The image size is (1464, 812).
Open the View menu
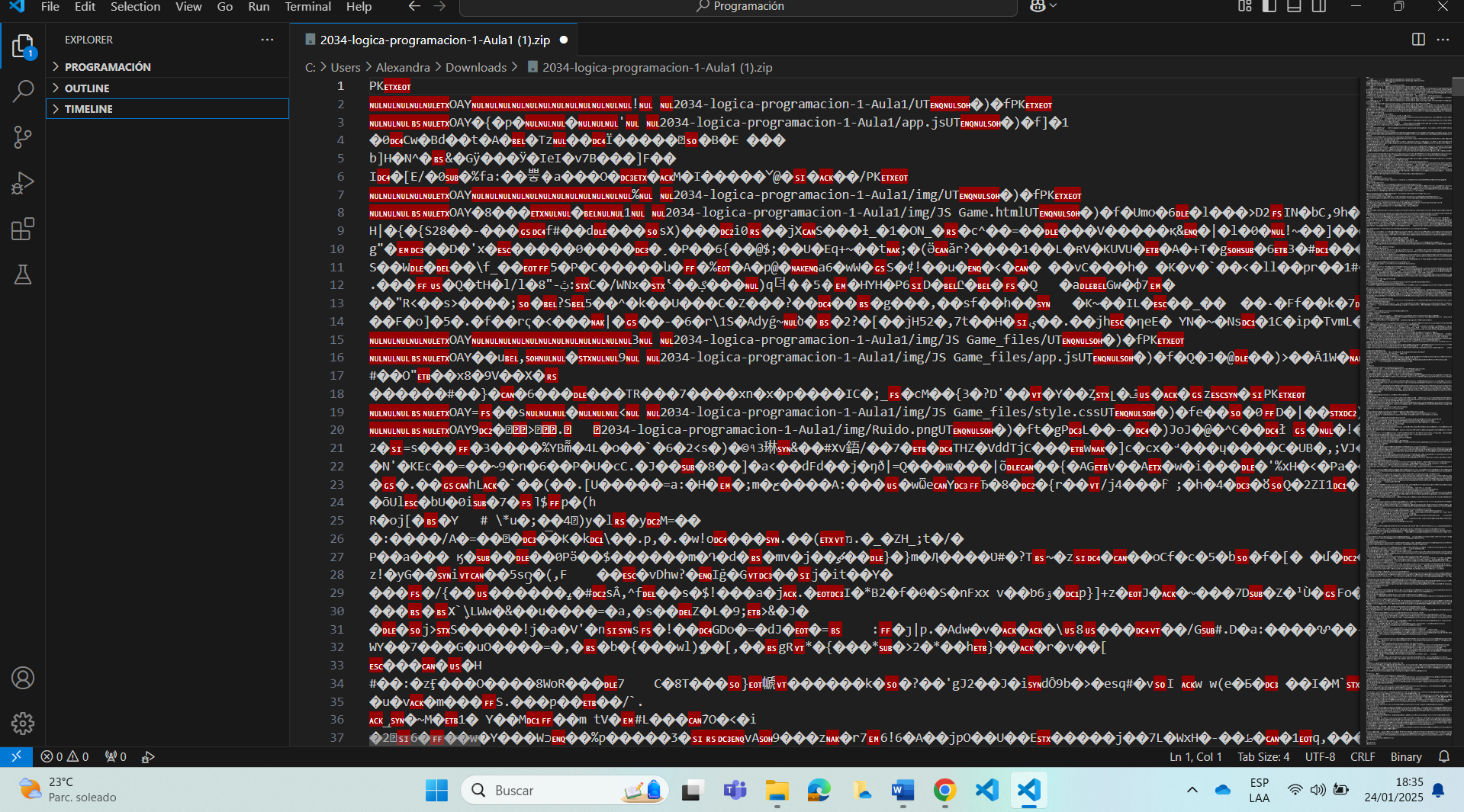click(188, 7)
